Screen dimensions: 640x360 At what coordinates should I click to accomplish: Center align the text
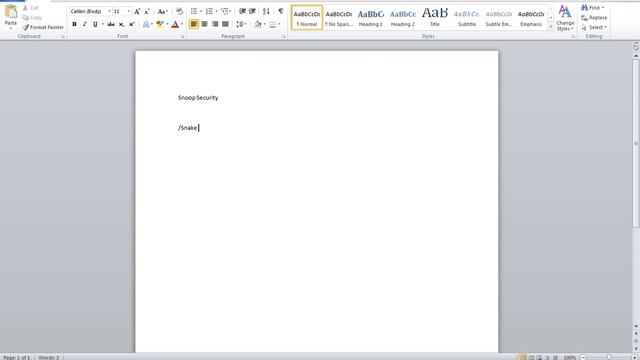click(204, 24)
